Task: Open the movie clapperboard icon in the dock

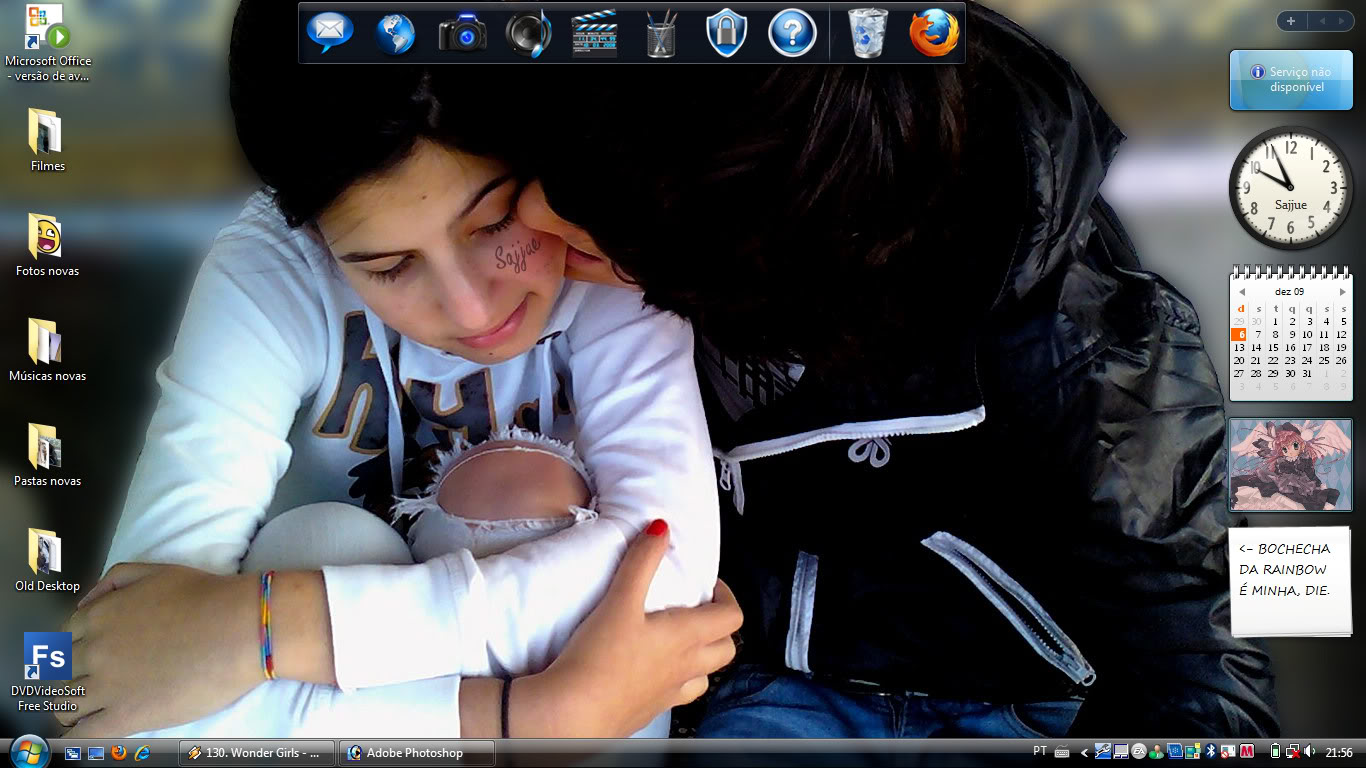Action: (594, 33)
